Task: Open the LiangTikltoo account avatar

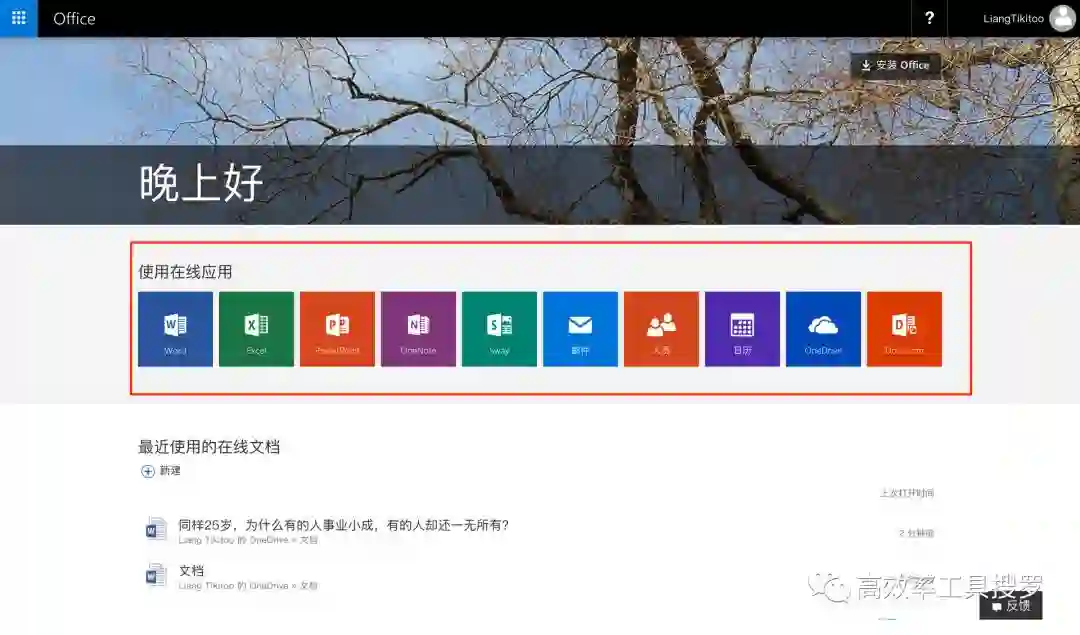Action: [1062, 19]
